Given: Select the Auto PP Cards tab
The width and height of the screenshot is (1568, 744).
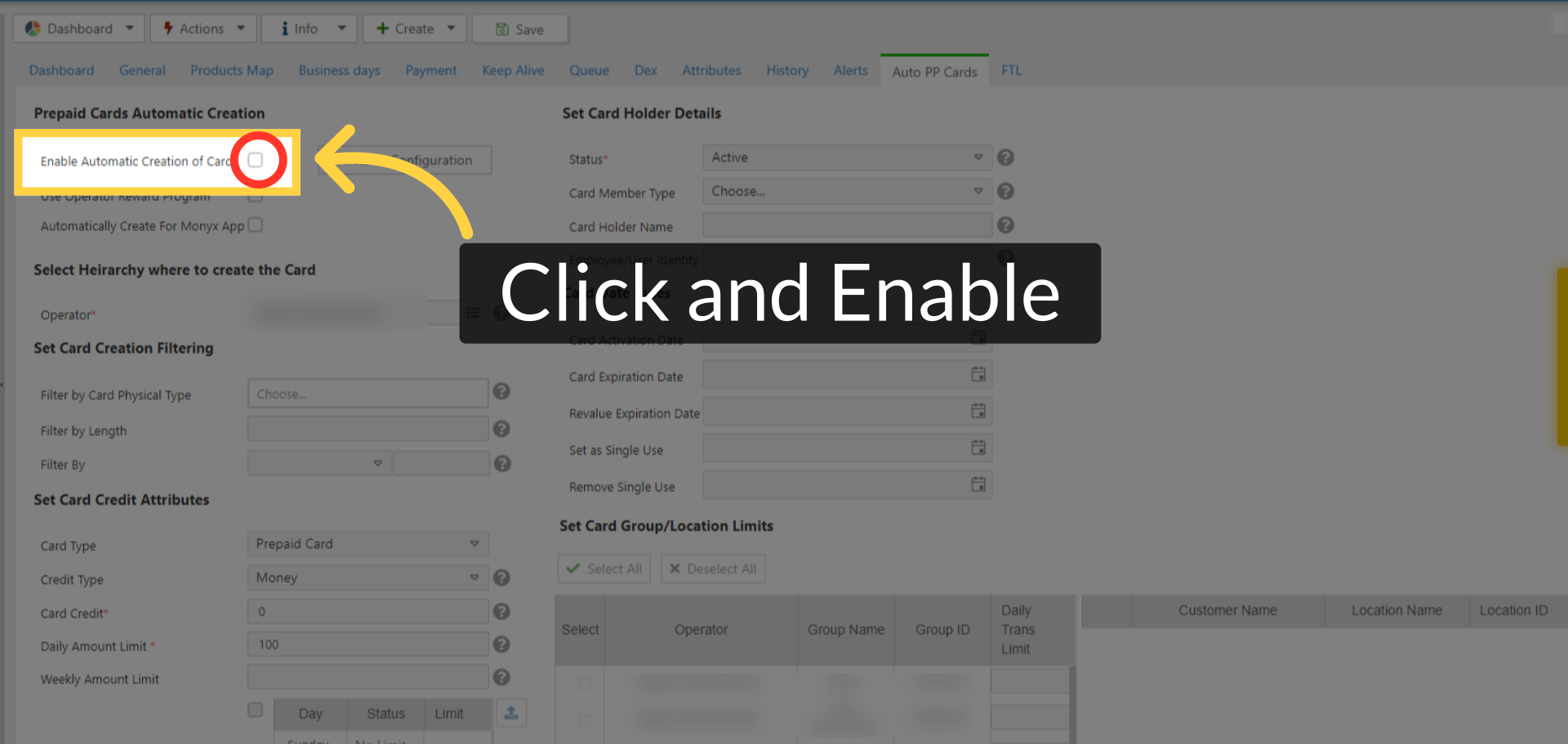Looking at the screenshot, I should 934,72.
